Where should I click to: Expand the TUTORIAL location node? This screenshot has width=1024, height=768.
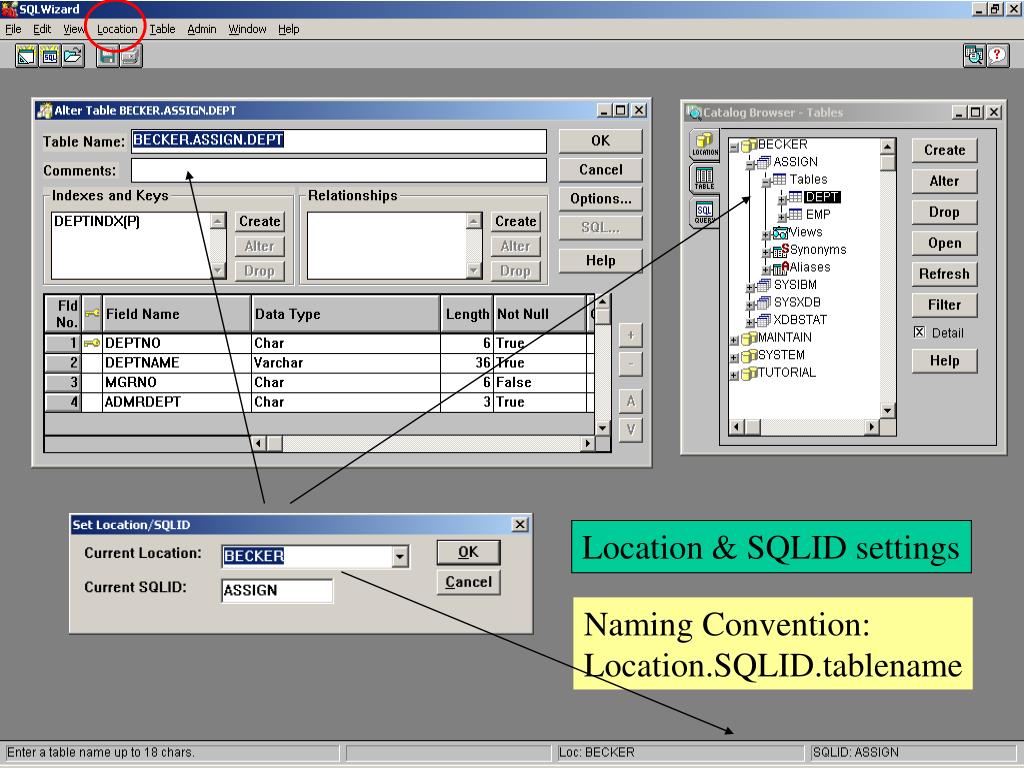(x=734, y=376)
